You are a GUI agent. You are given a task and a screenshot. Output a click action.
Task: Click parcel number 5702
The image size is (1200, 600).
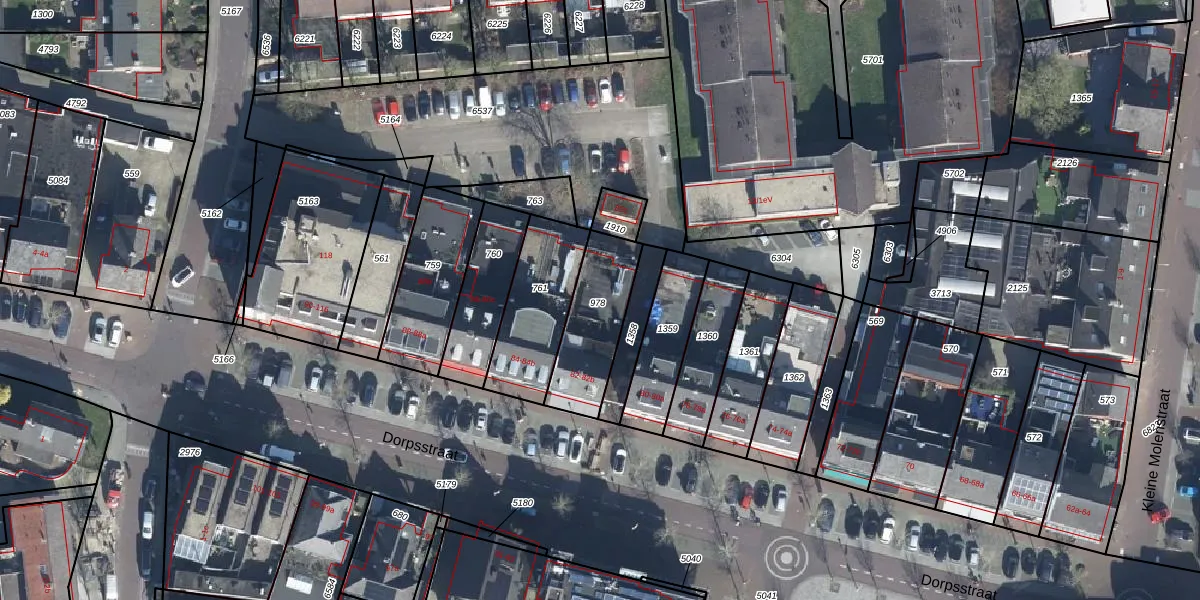pos(953,174)
